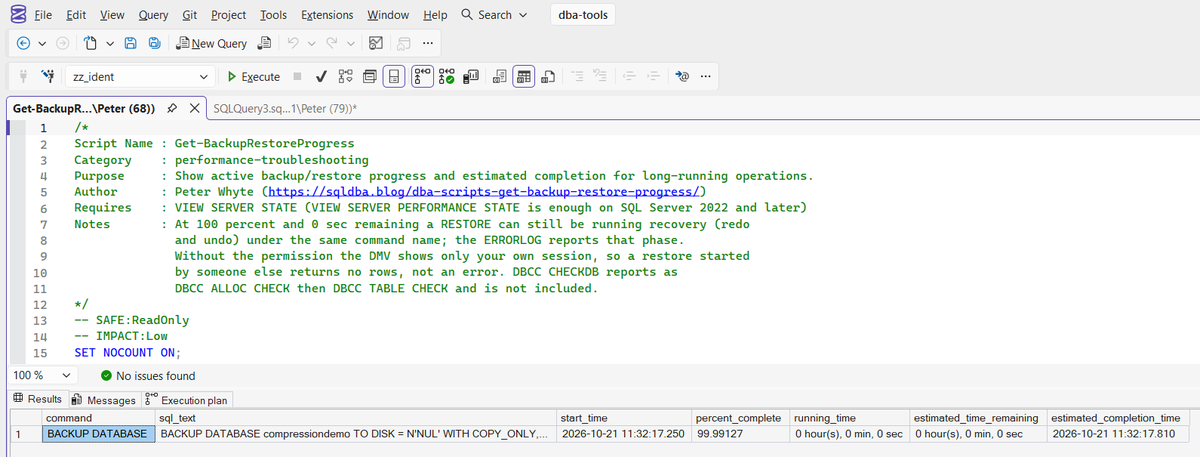Click the Cancel Executing Query stop icon

tap(298, 76)
